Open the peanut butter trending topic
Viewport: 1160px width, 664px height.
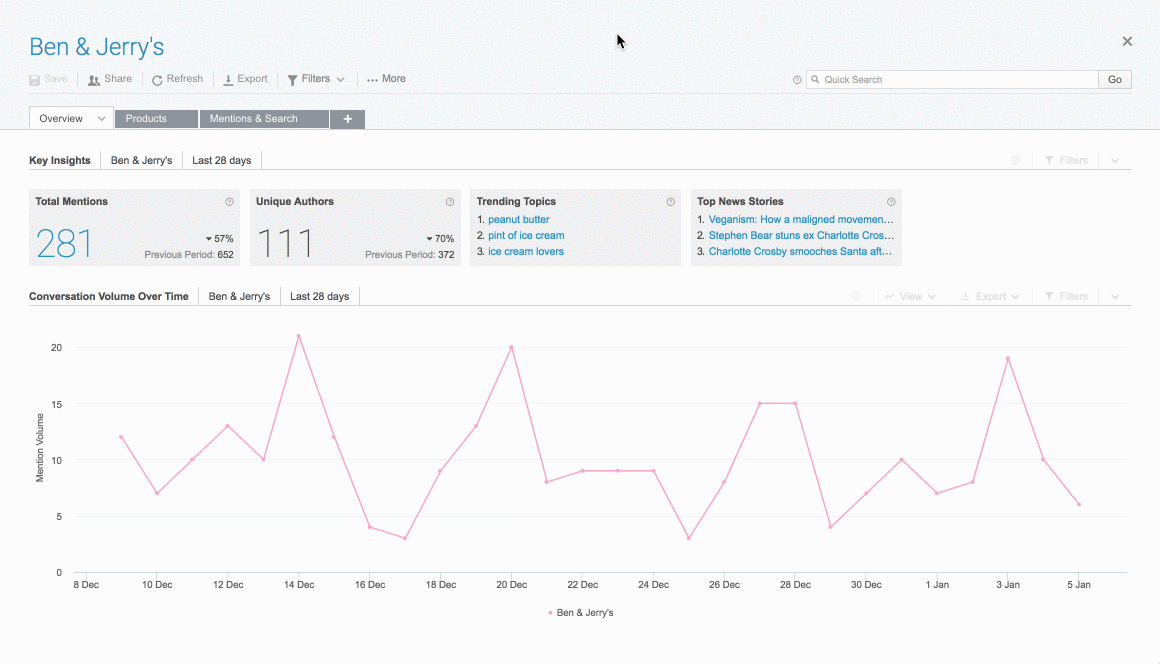coord(518,220)
